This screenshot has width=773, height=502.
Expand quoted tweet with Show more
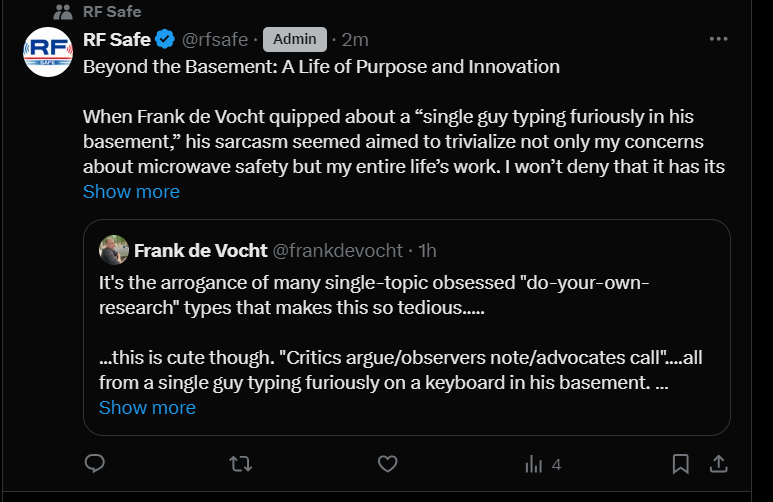coord(147,407)
